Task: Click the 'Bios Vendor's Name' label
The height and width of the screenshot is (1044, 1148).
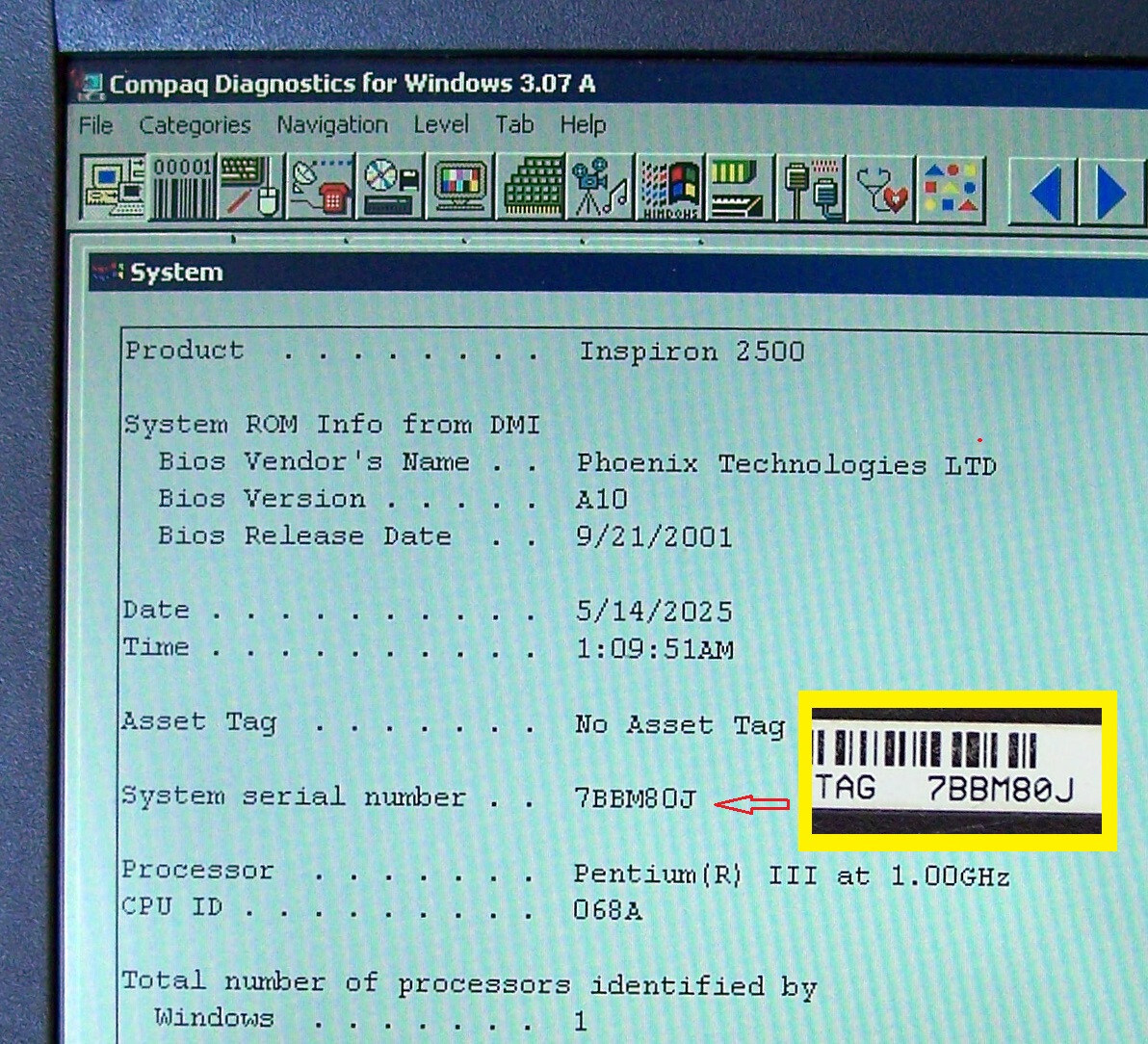Action: [313, 461]
